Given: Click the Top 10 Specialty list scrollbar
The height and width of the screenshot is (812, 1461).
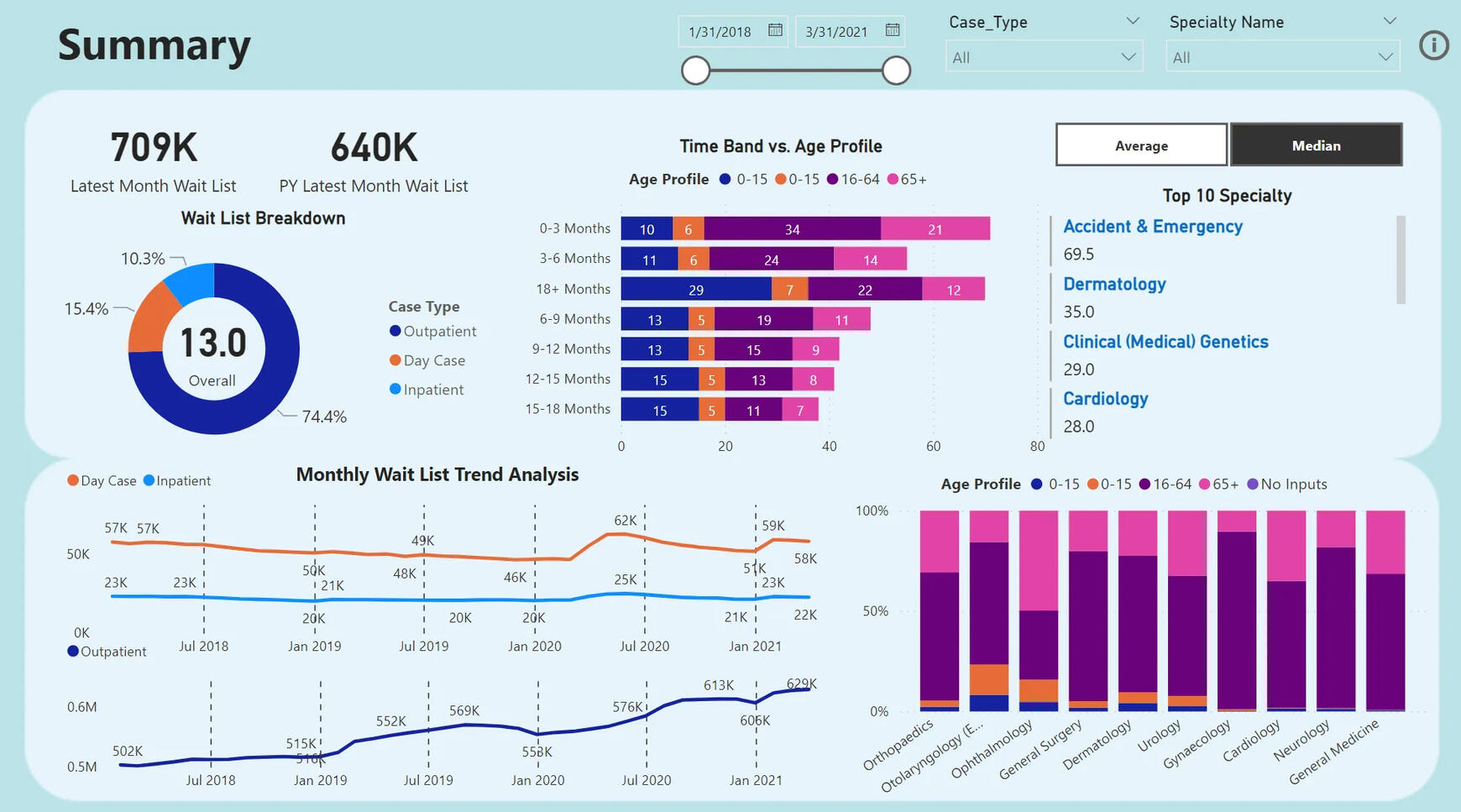Looking at the screenshot, I should click(1400, 259).
